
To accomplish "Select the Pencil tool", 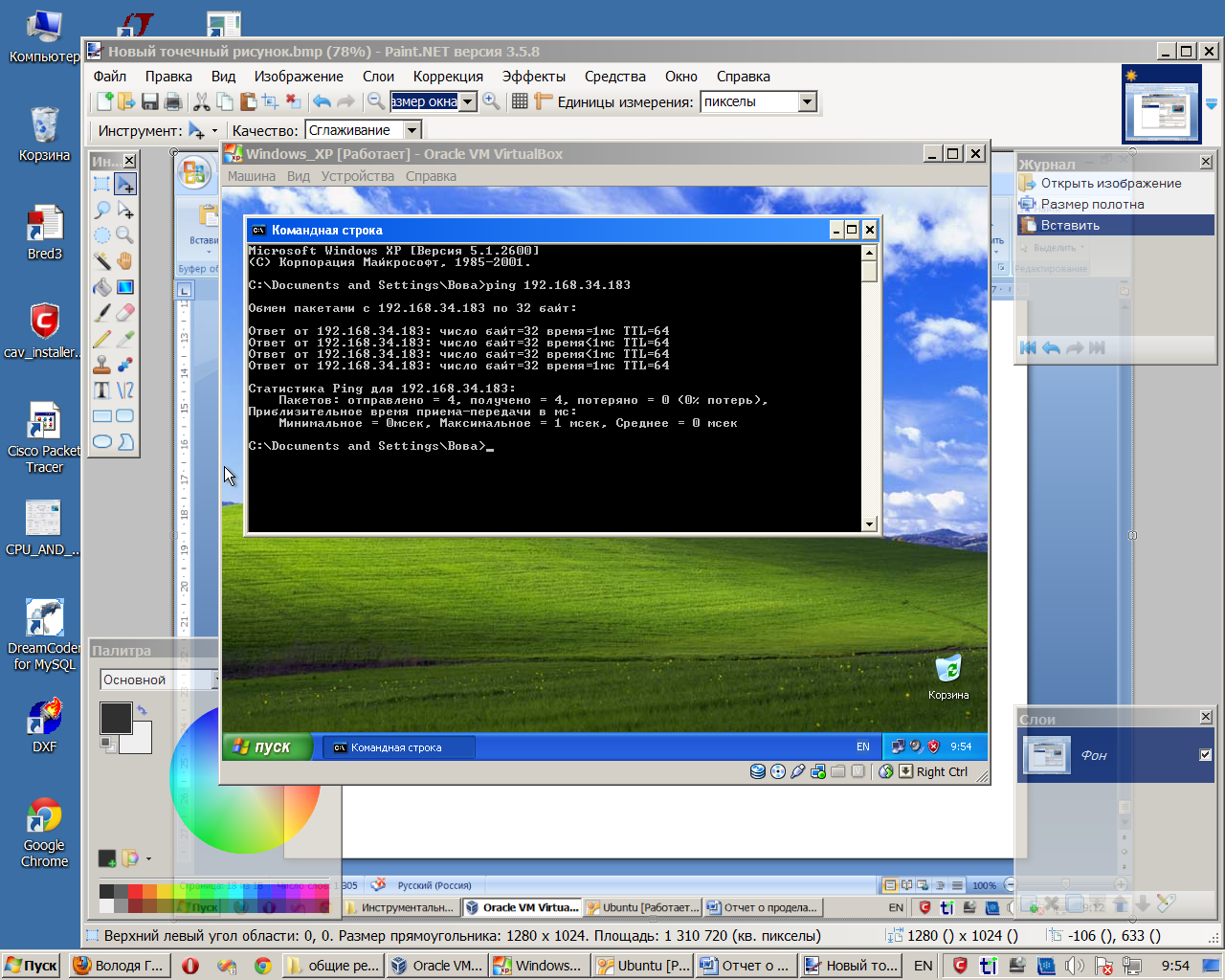I will click(101, 339).
